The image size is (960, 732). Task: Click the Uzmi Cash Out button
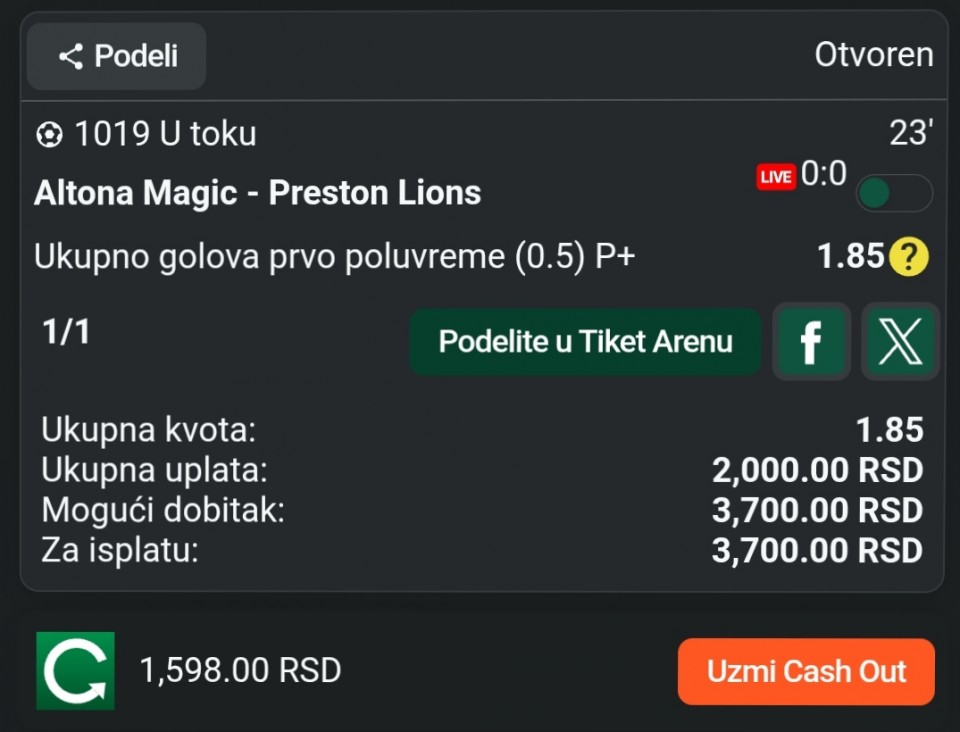click(x=806, y=671)
